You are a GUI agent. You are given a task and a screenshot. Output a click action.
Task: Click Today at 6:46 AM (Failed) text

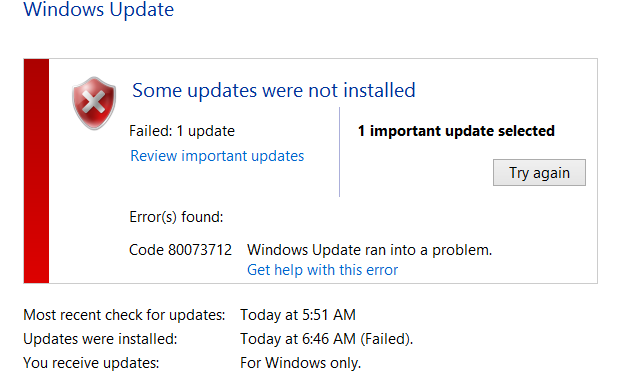327,339
